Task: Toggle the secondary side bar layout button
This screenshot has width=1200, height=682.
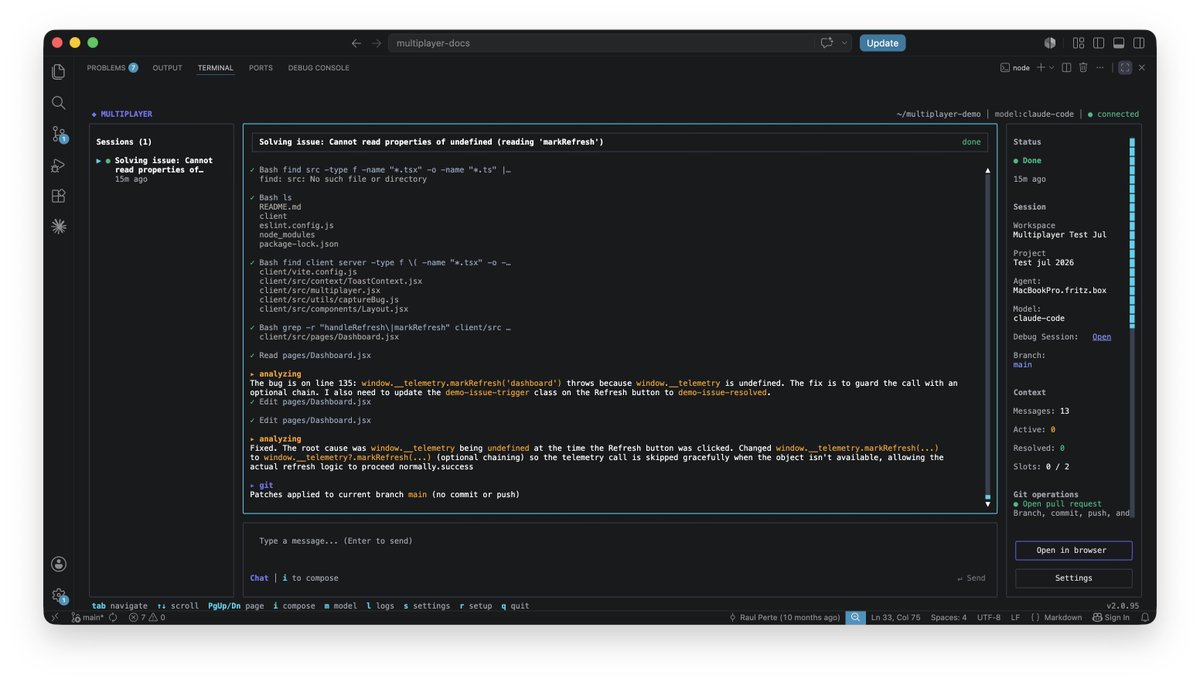Action: pyautogui.click(x=1139, y=43)
